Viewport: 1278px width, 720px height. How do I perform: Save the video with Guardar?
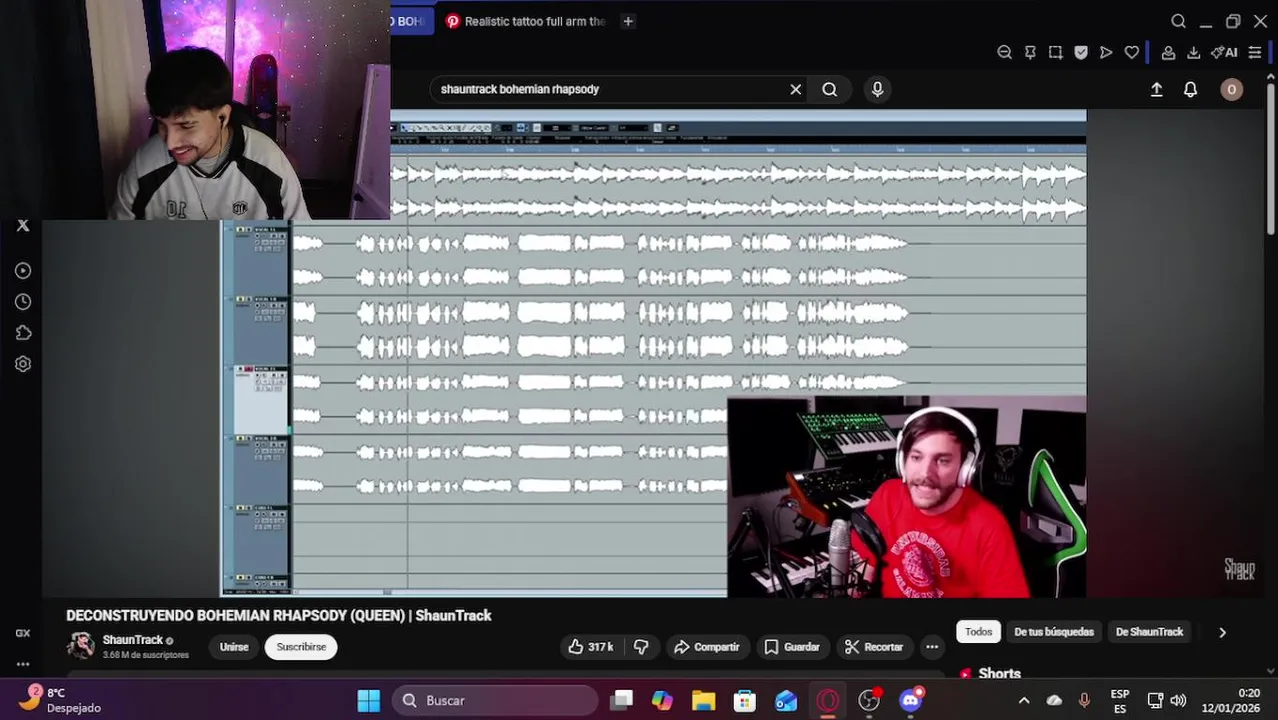click(791, 647)
